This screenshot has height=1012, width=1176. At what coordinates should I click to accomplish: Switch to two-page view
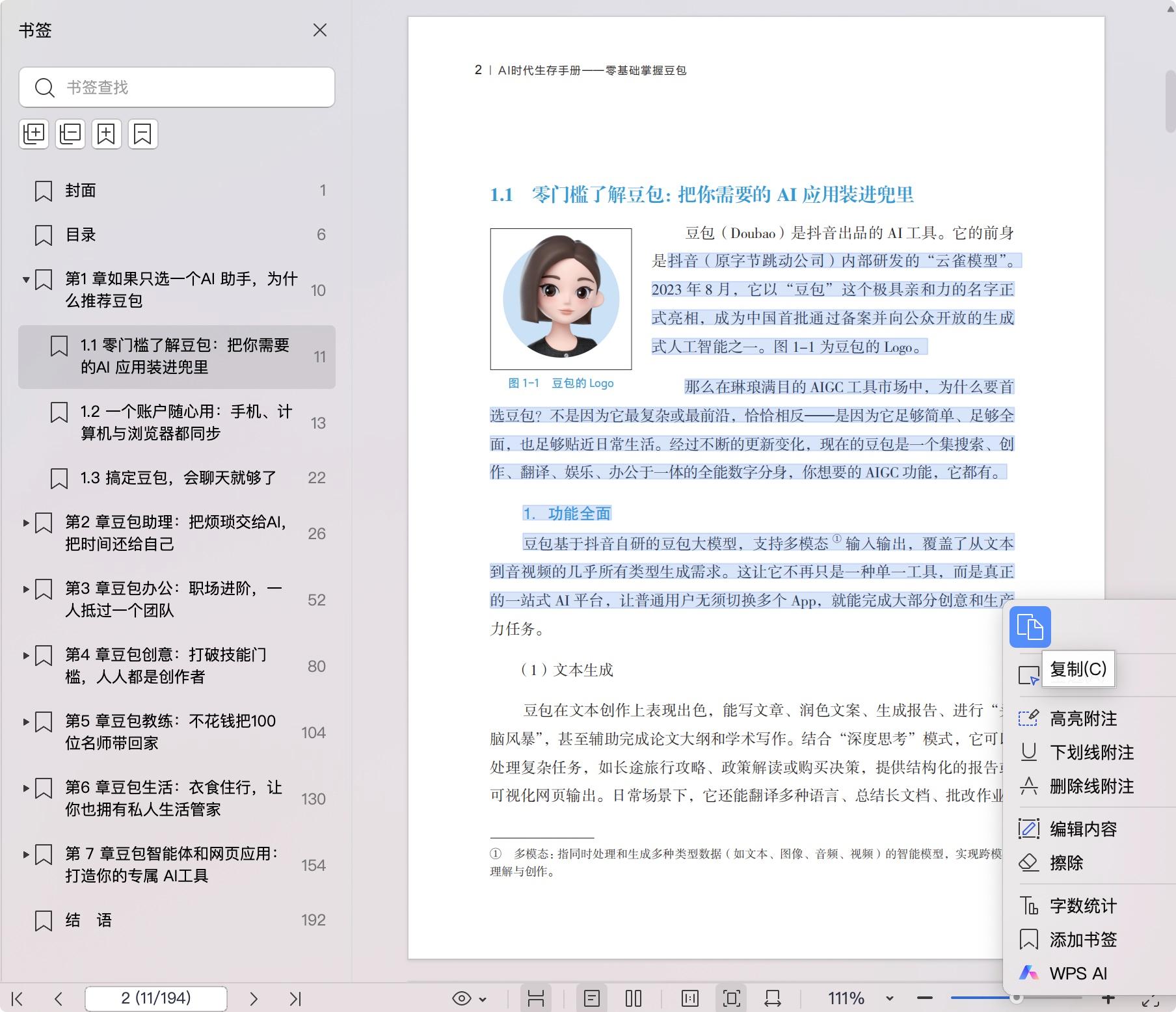(x=634, y=998)
